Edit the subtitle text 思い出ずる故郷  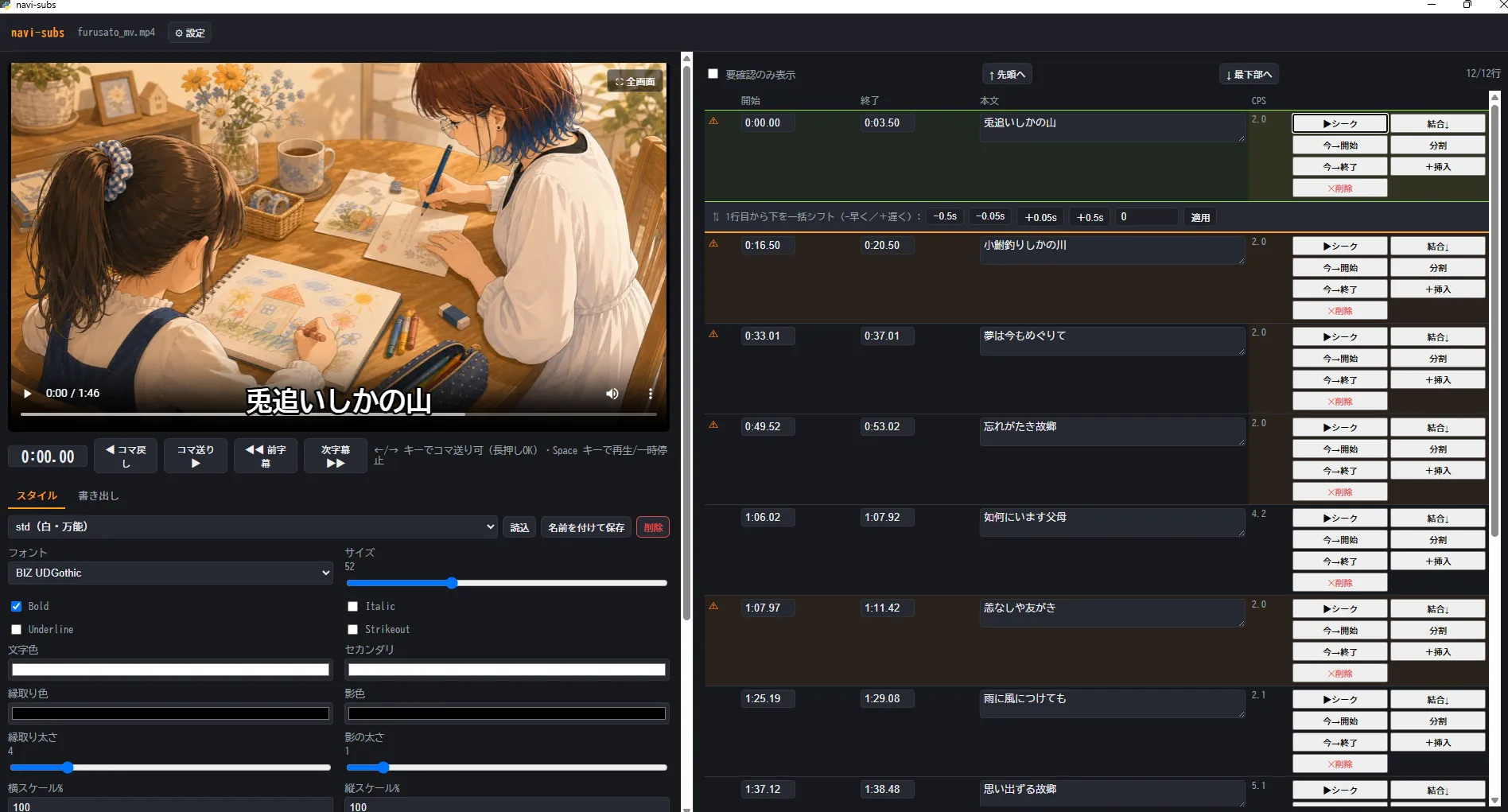point(1113,793)
